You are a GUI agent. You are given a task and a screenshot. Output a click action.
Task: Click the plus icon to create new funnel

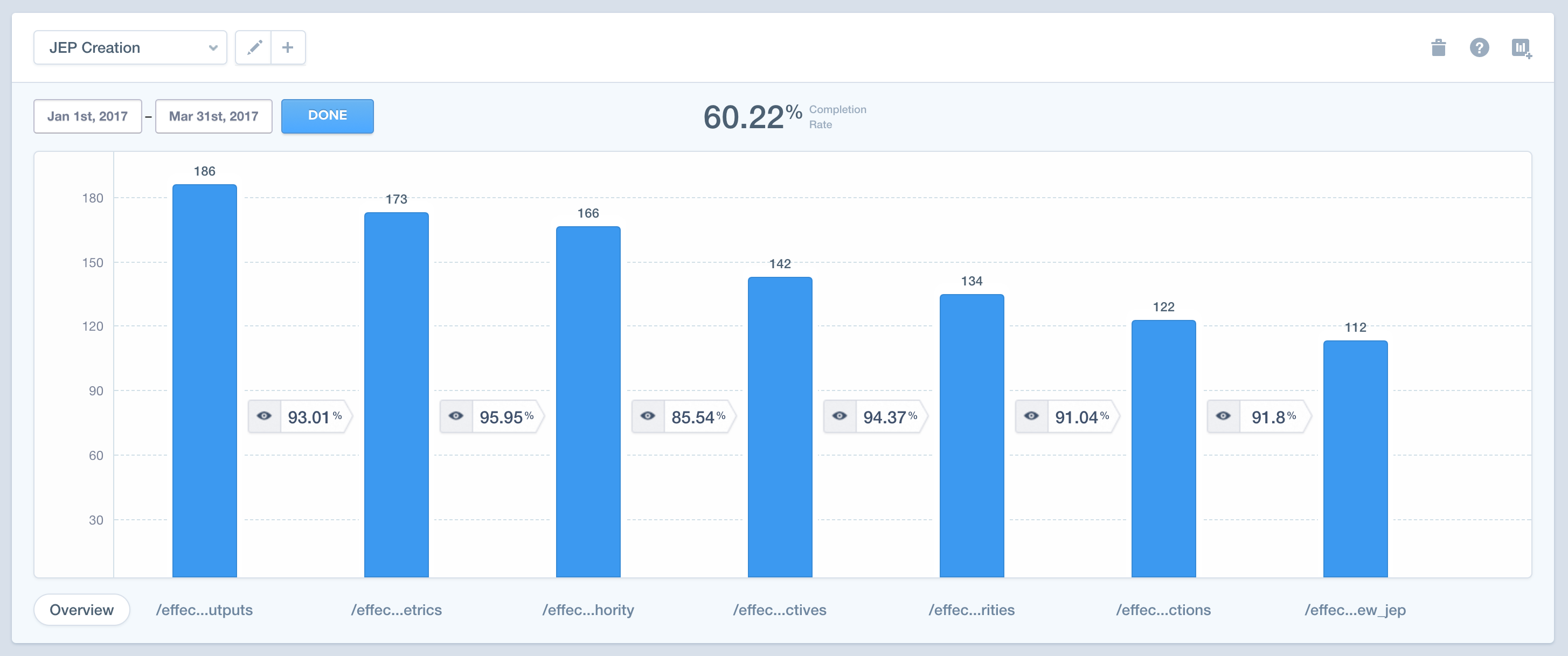pyautogui.click(x=287, y=47)
